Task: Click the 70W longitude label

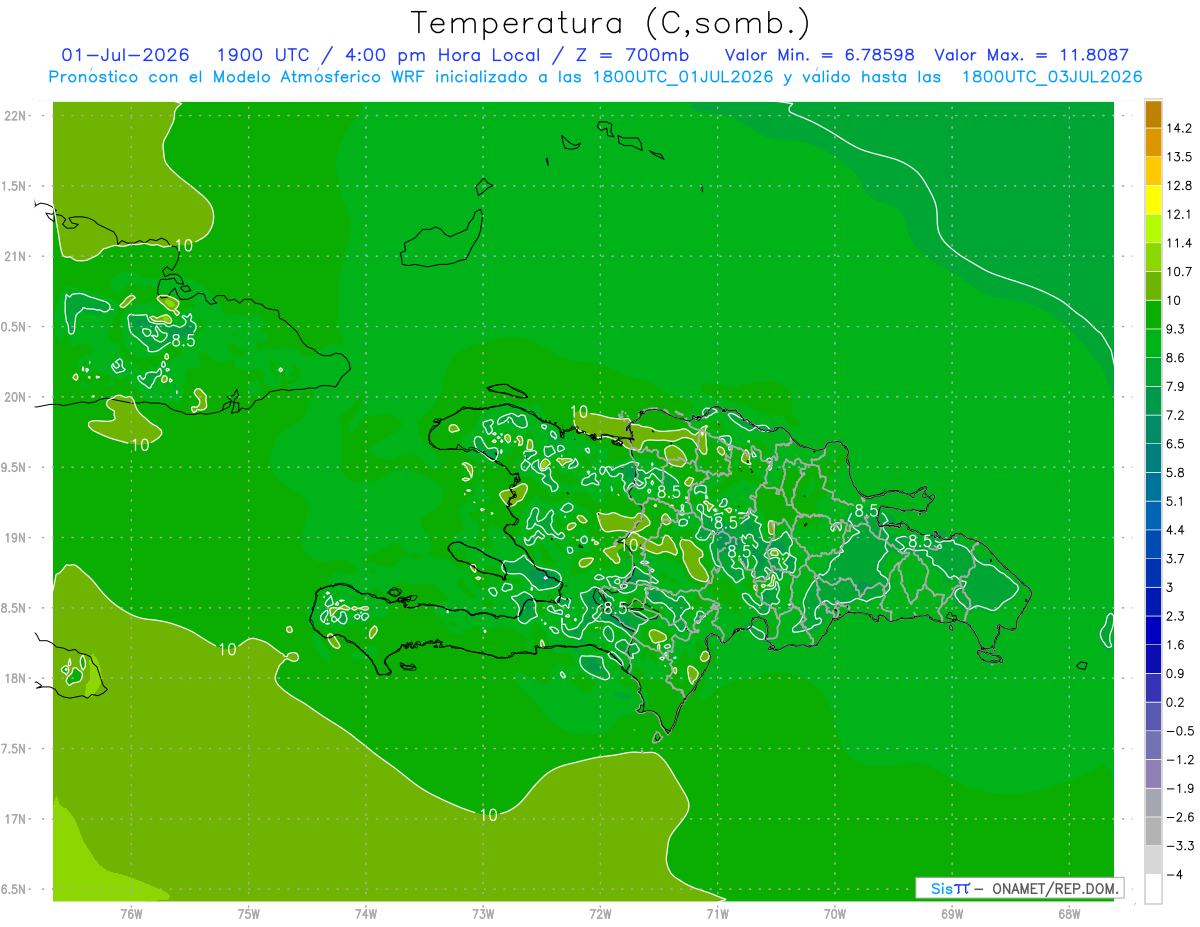Action: point(834,913)
